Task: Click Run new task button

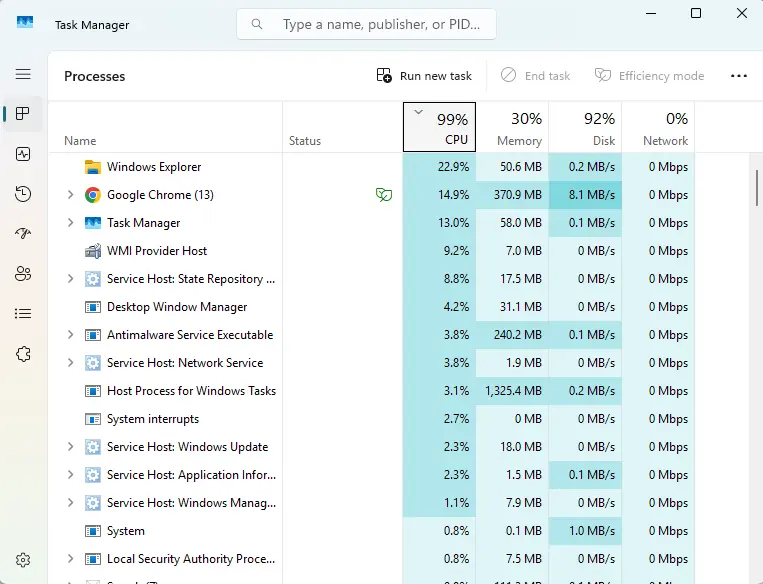Action: (x=424, y=76)
